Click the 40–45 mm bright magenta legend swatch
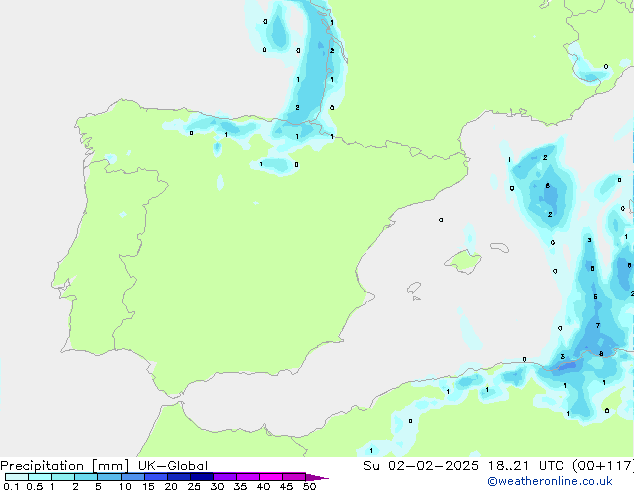This screenshot has width=634, height=490. pyautogui.click(x=271, y=477)
